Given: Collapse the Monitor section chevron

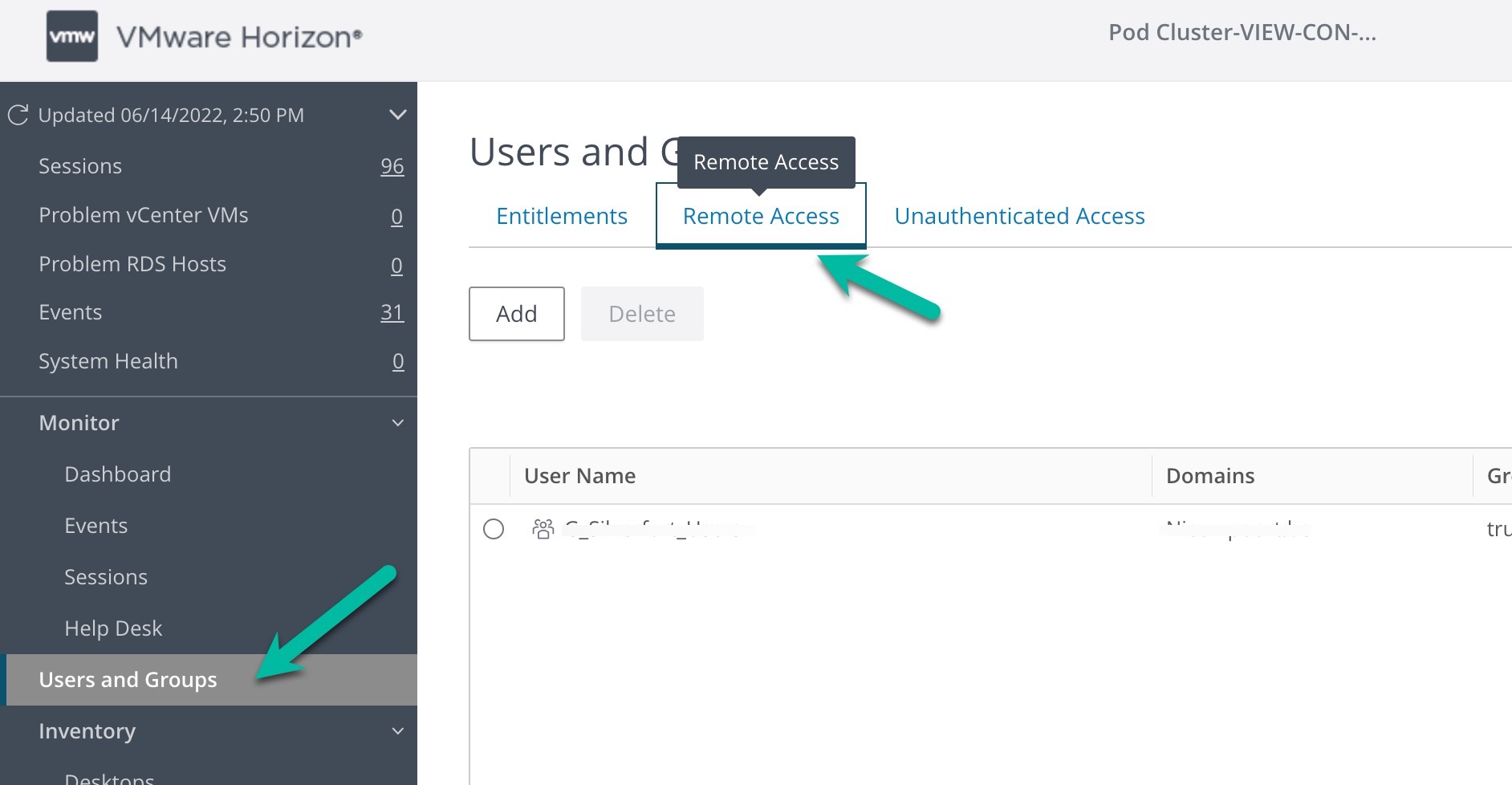Looking at the screenshot, I should point(397,423).
